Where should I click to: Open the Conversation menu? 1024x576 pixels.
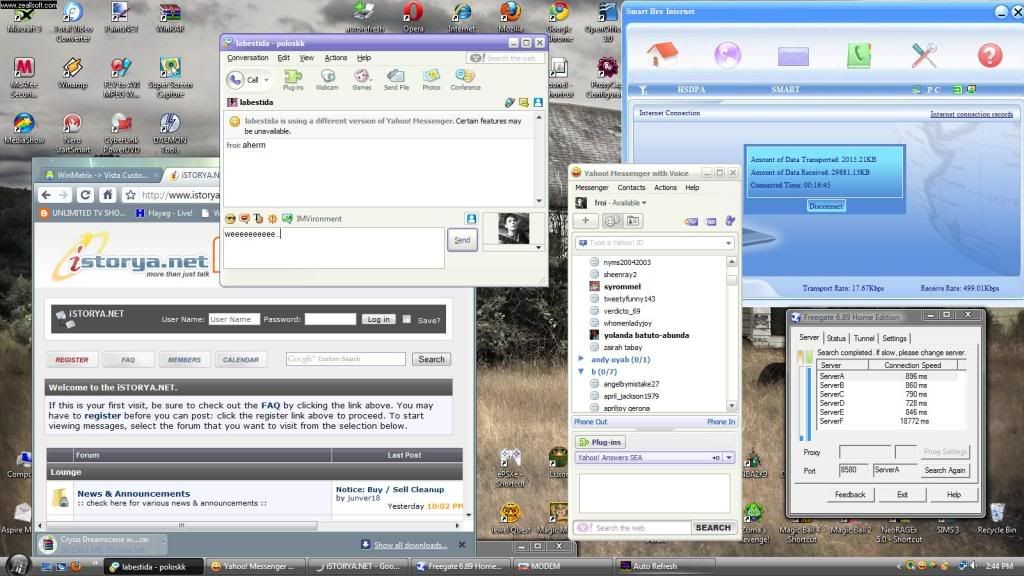tap(248, 58)
